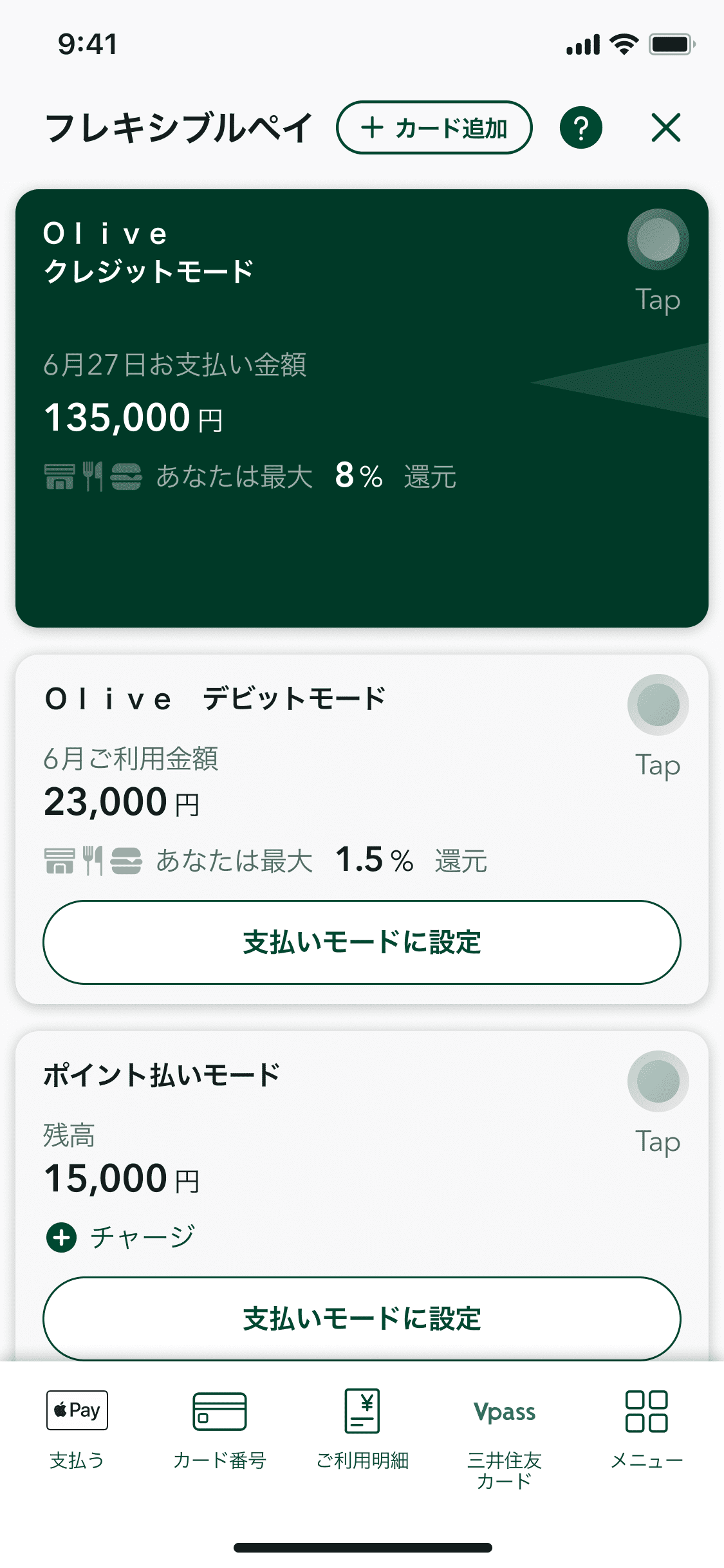Click the チャージ charge link
Image resolution: width=724 pixels, height=1568 pixels.
[142, 1237]
